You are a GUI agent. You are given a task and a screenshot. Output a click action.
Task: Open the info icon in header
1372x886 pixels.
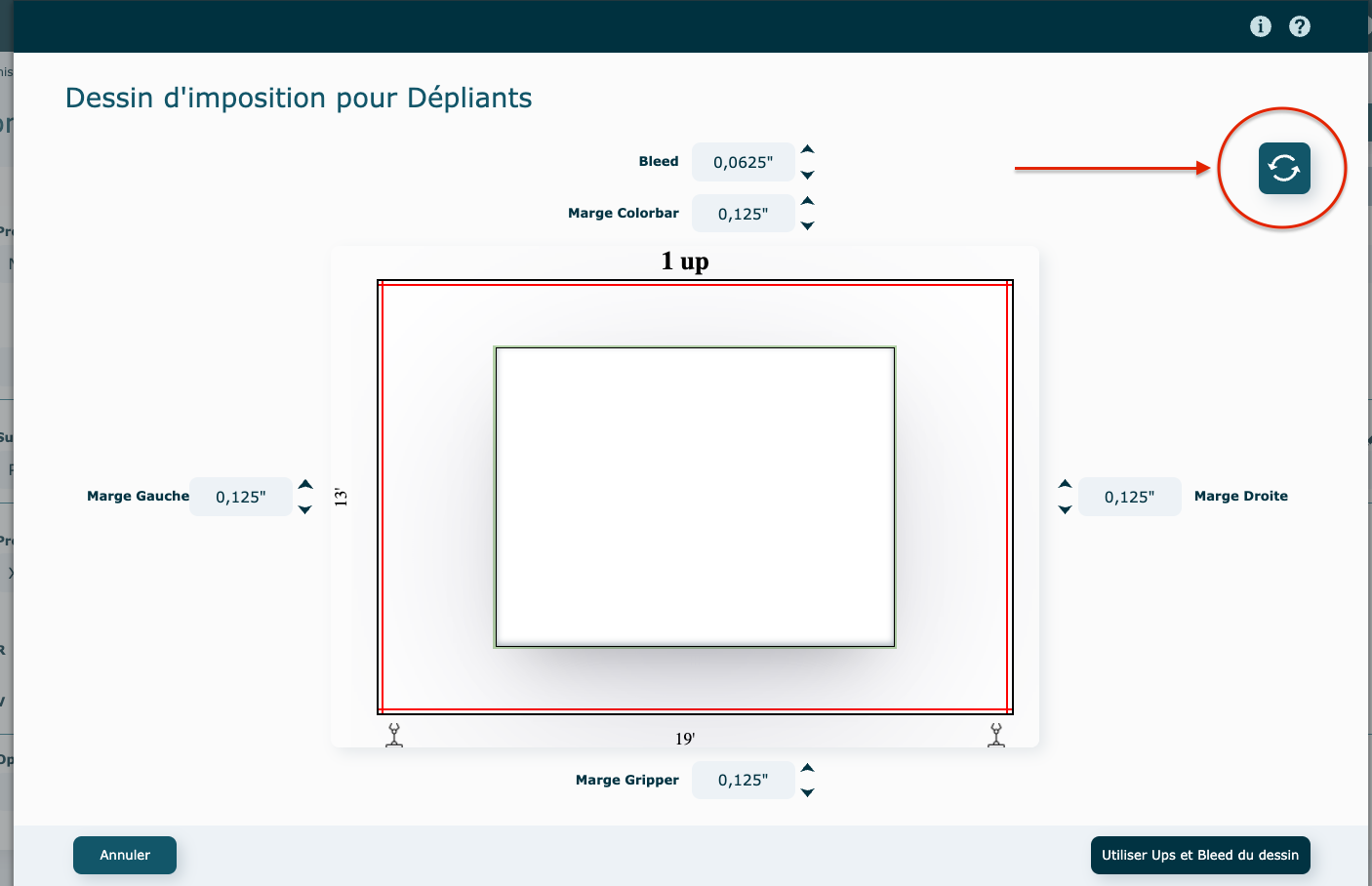(x=1260, y=26)
